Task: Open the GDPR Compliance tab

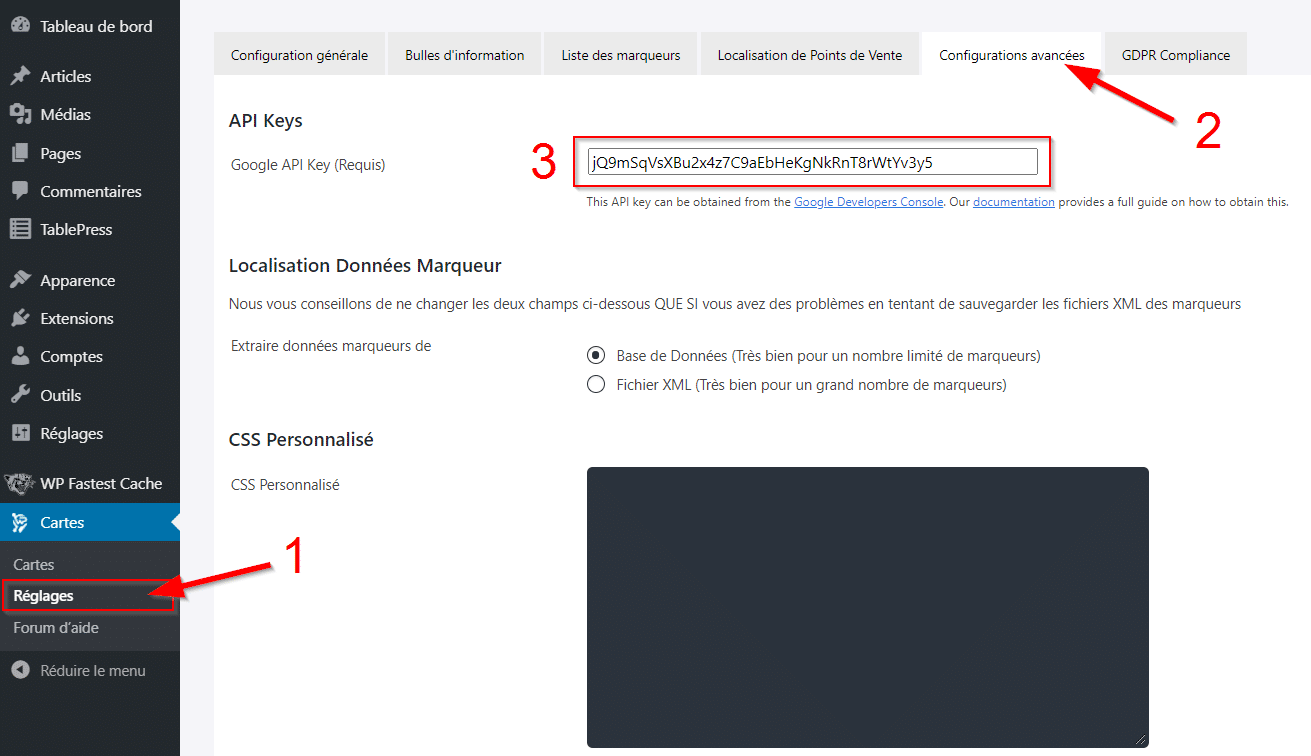Action: click(x=1175, y=55)
